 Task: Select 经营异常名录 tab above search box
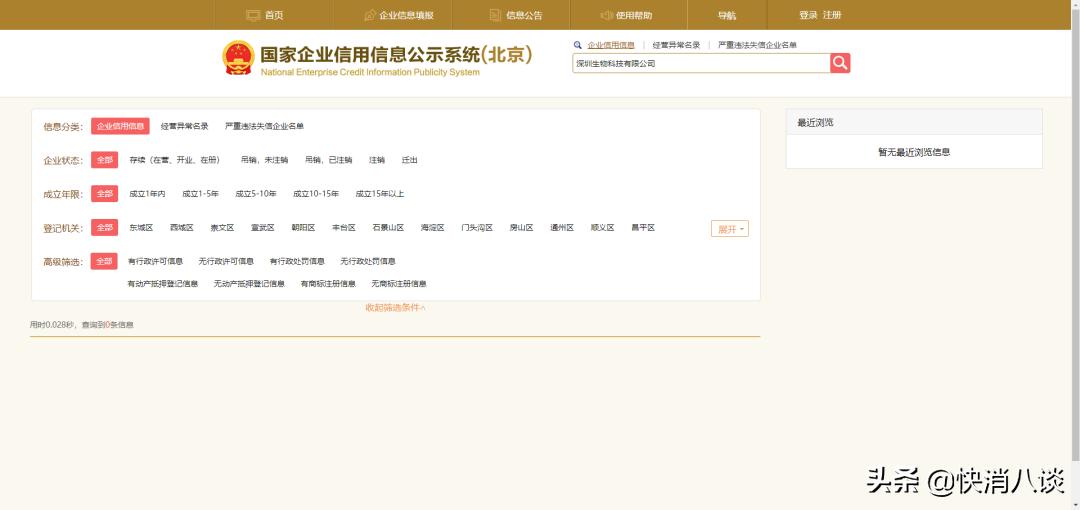[x=676, y=45]
